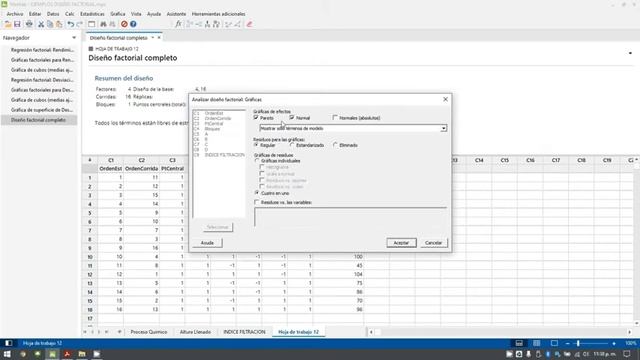This screenshot has height=360, width=640.
Task: Open the output tab dropdown arrow
Action: [153, 38]
